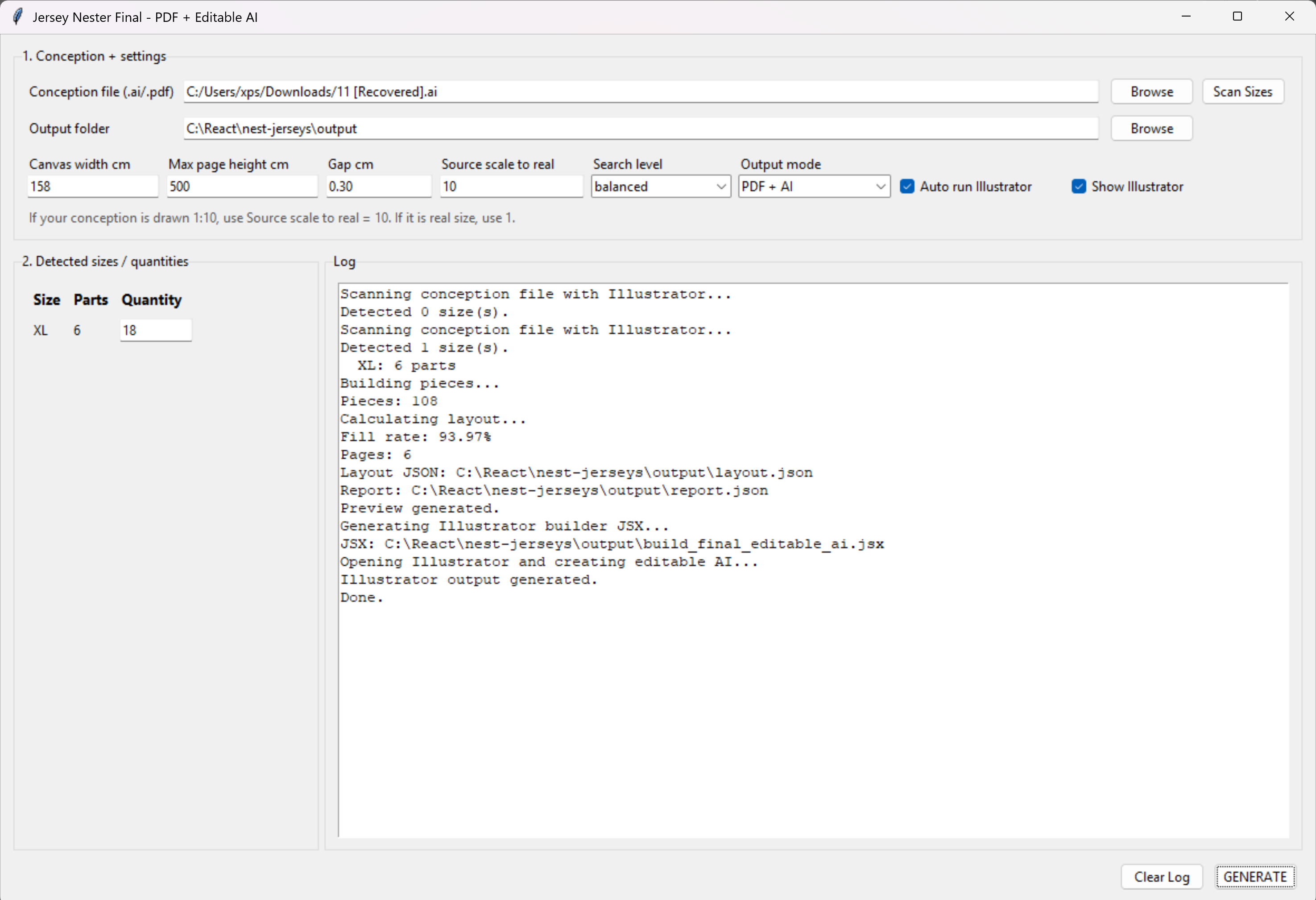Viewport: 1316px width, 900px height.
Task: Click the 'Illustrator output generated.' log line
Action: click(x=469, y=580)
